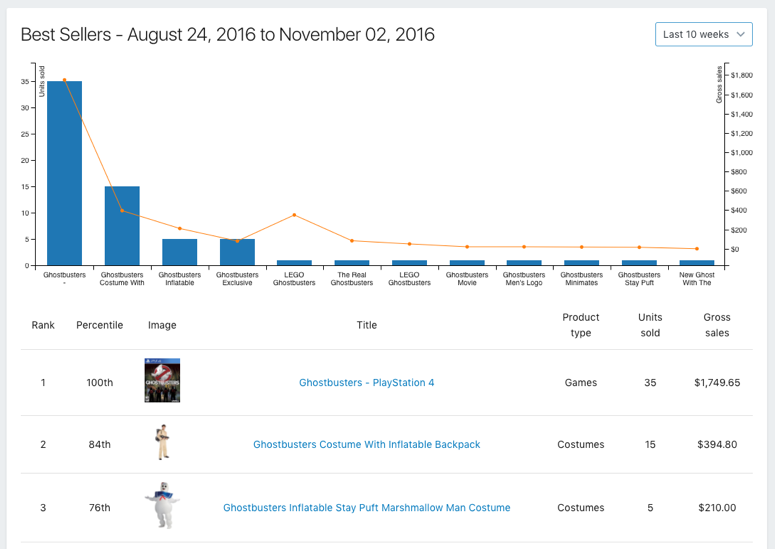
Task: Click the Rank column header
Action: pos(43,325)
